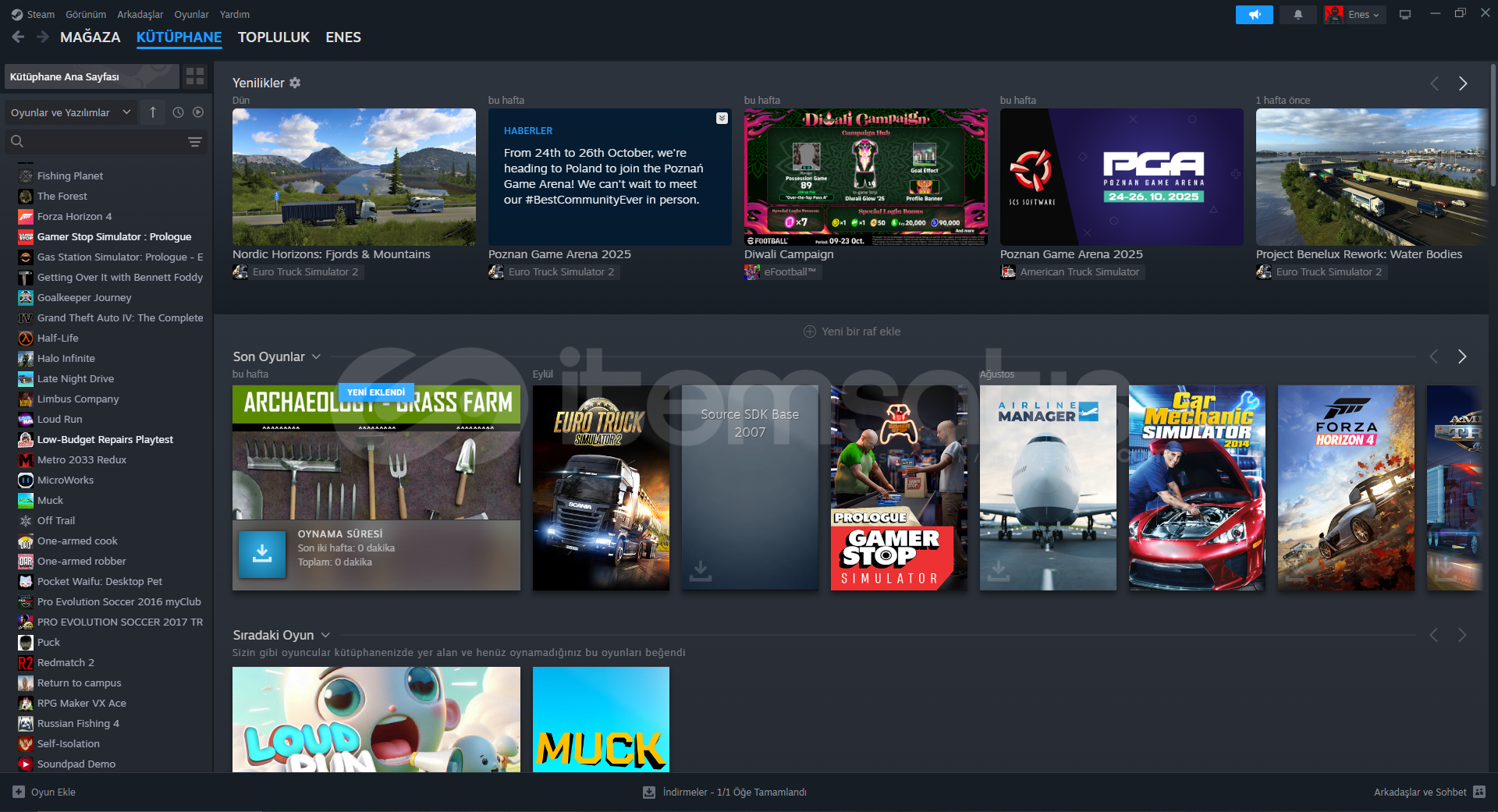The width and height of the screenshot is (1498, 812).
Task: Select Fishing Planet in the game list
Action: tap(70, 176)
